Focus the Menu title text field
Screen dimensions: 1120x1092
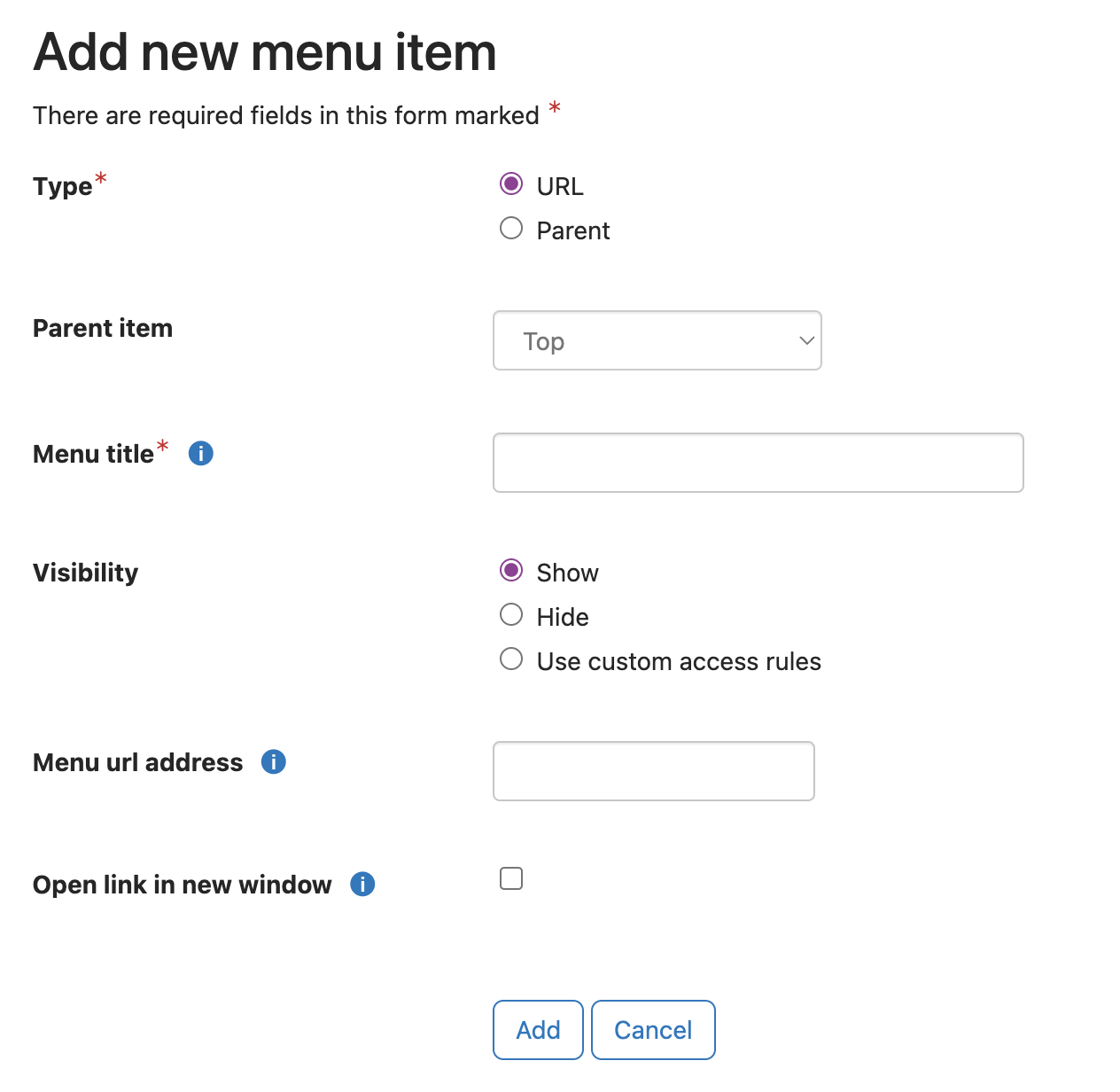758,463
